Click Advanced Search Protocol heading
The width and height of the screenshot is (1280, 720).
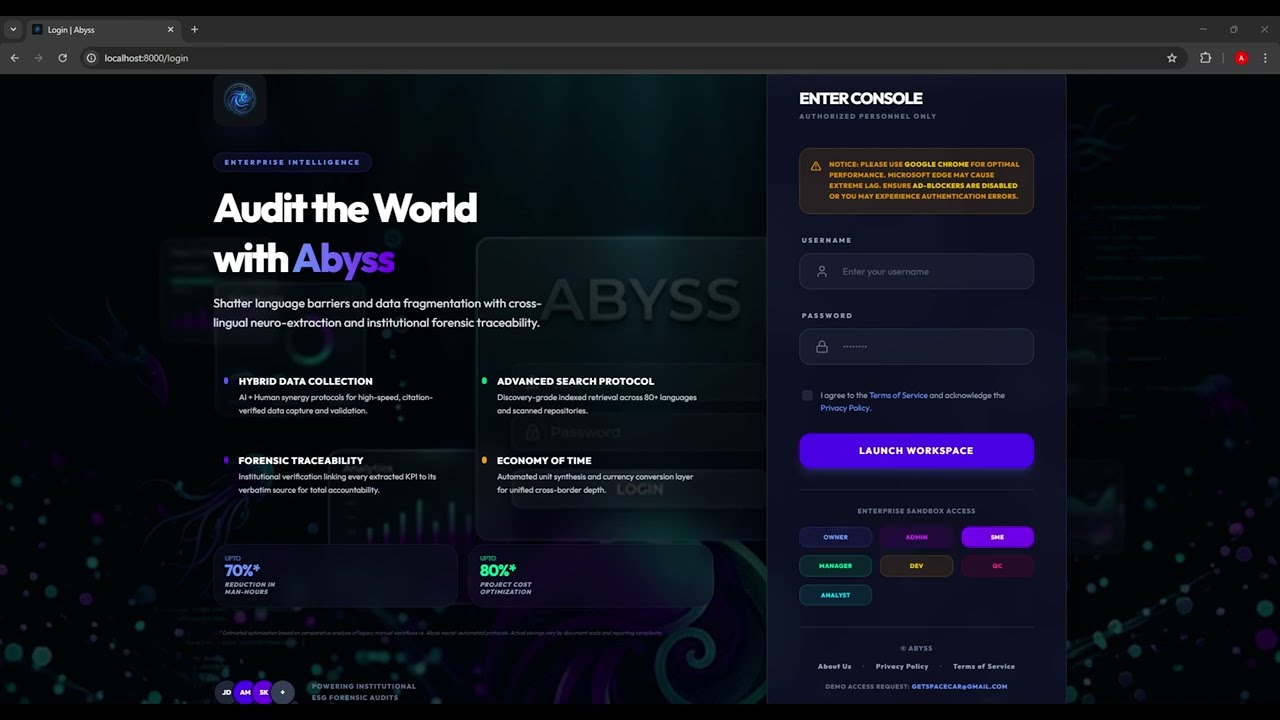(x=575, y=381)
